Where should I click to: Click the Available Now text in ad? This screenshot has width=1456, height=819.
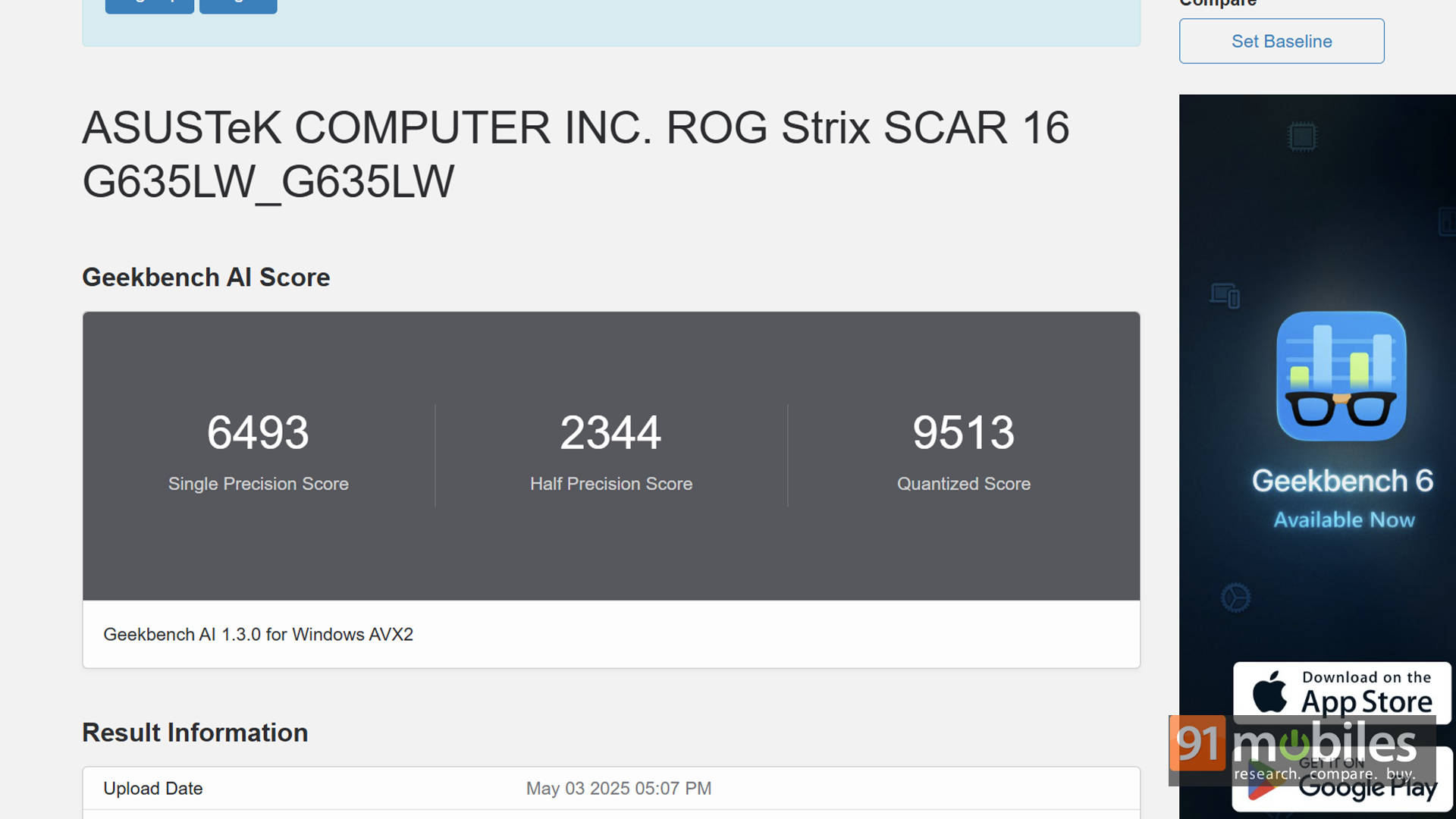point(1344,520)
